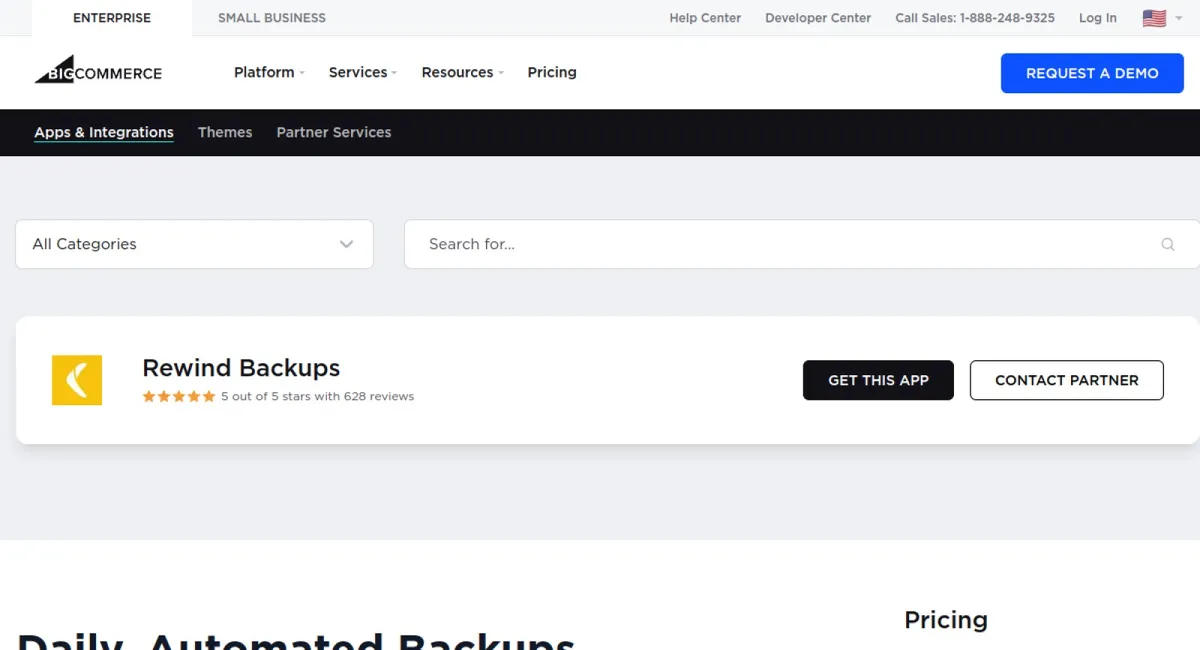Select Apps & Integrations tab
This screenshot has height=650, width=1200.
click(104, 132)
